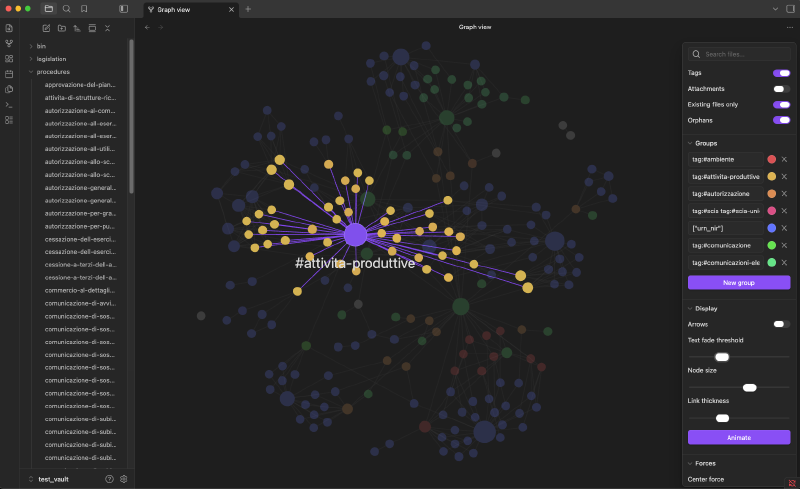Screen dimensions: 800x489
Task: Create a new note in explorer
Action: pos(46,28)
